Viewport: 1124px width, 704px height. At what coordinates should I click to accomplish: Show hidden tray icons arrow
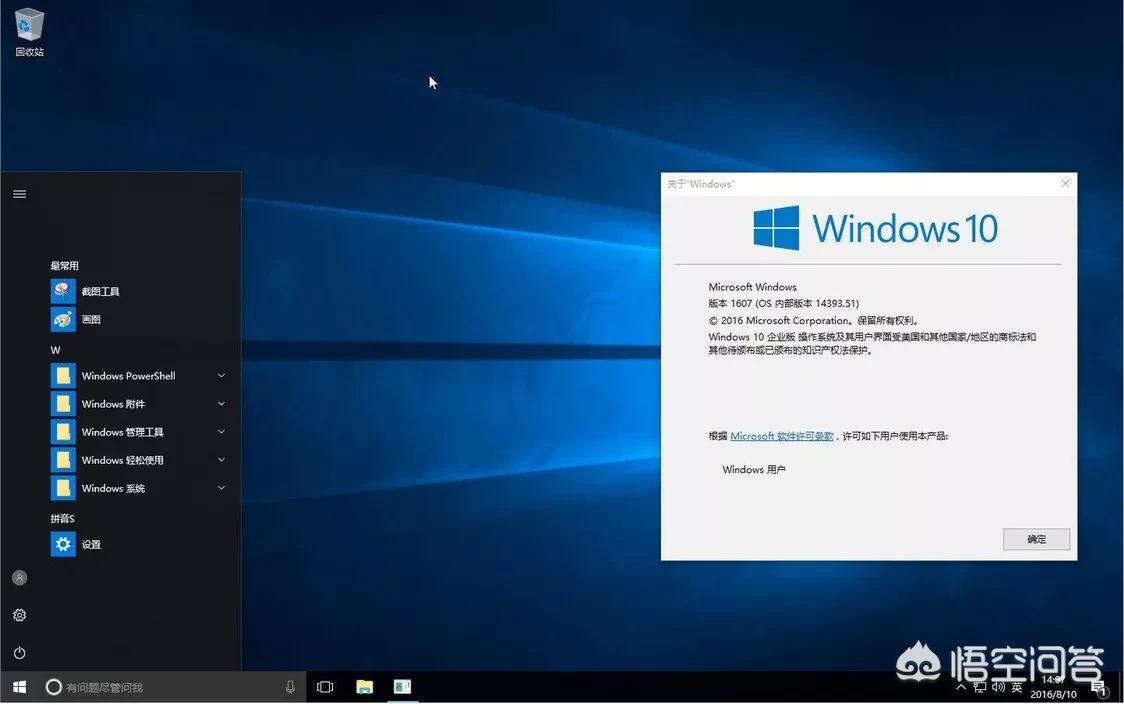(961, 687)
